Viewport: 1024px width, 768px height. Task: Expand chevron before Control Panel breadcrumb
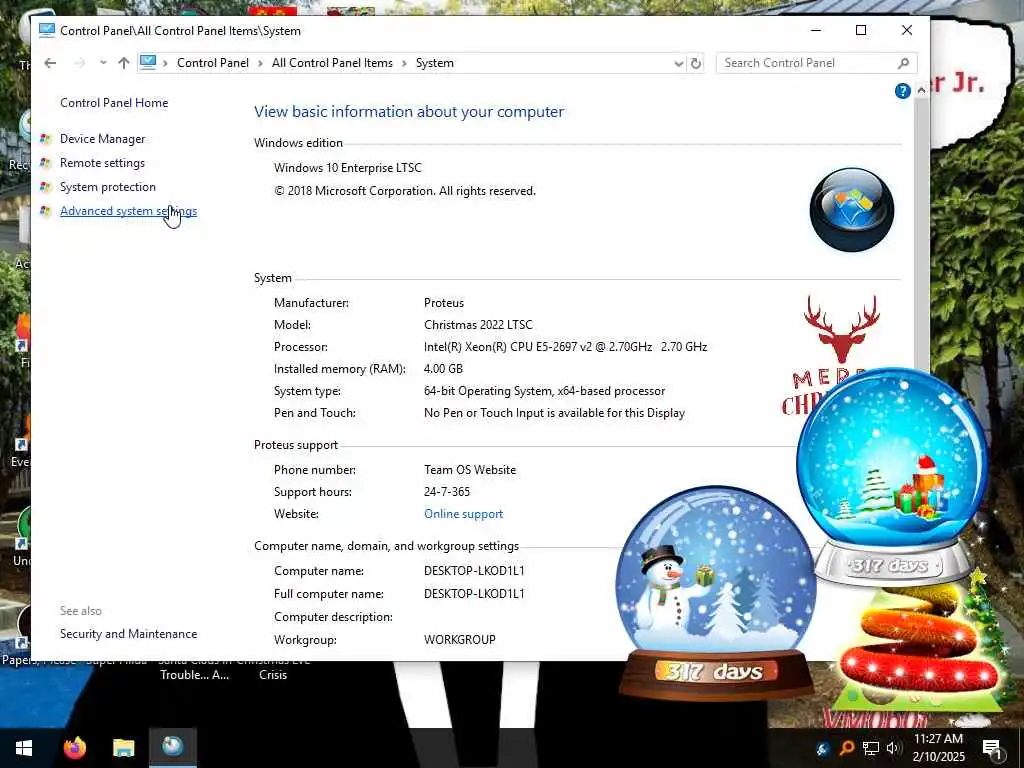point(165,63)
